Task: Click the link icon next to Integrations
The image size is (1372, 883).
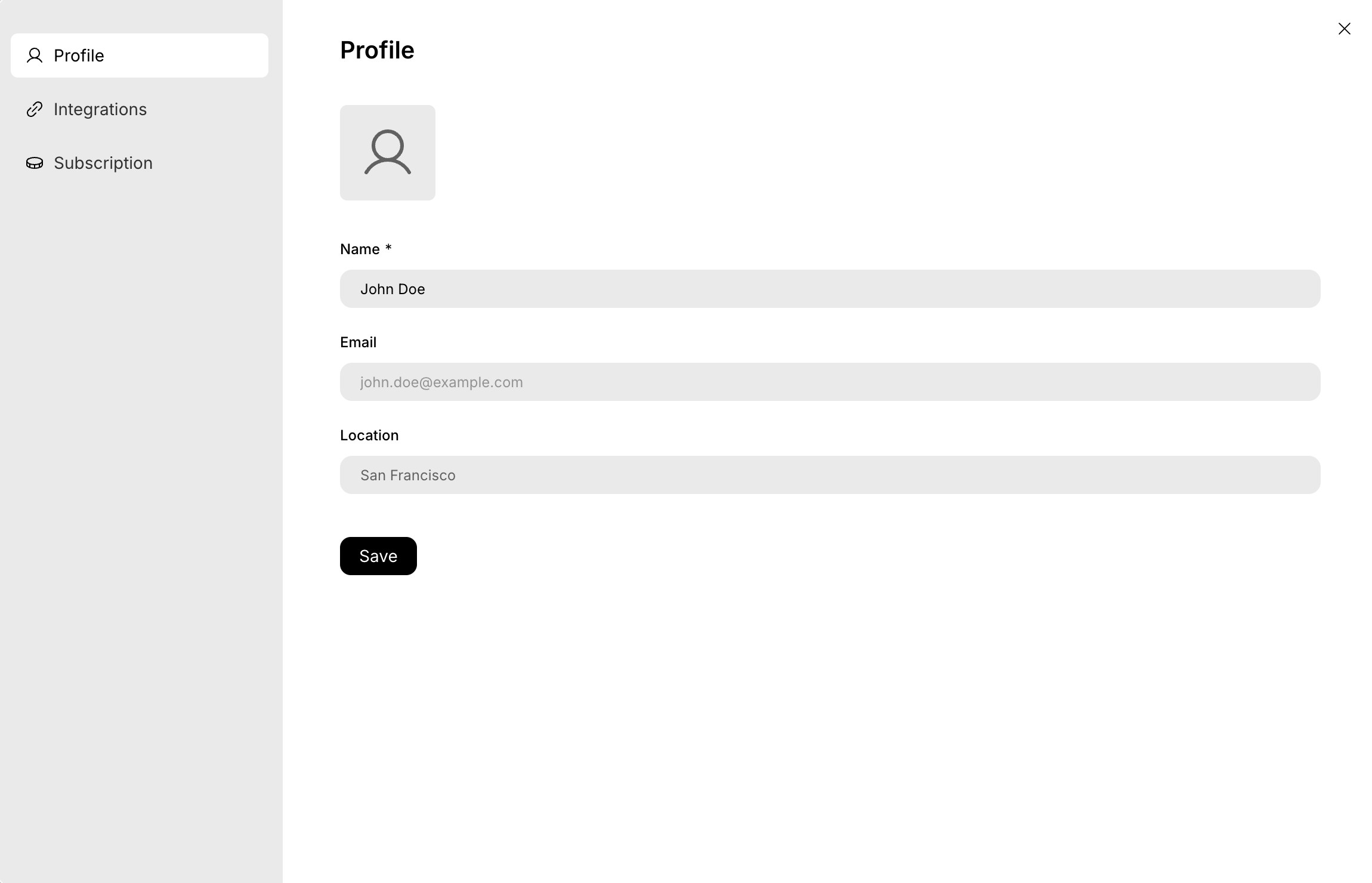Action: [35, 109]
